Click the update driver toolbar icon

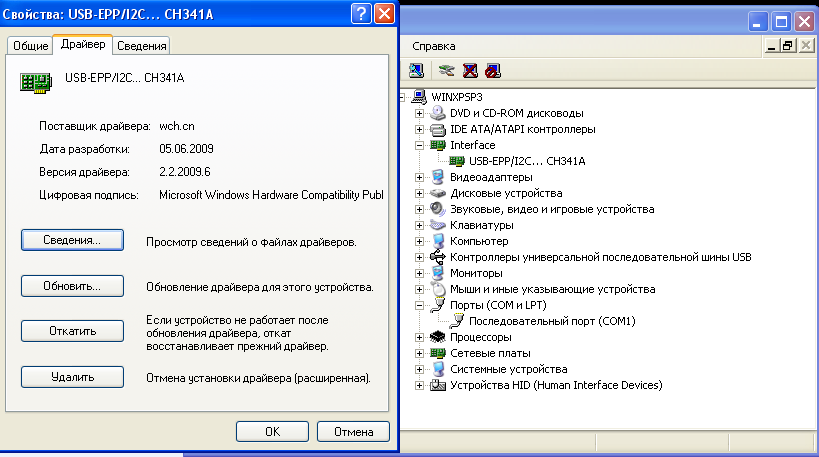coord(445,70)
